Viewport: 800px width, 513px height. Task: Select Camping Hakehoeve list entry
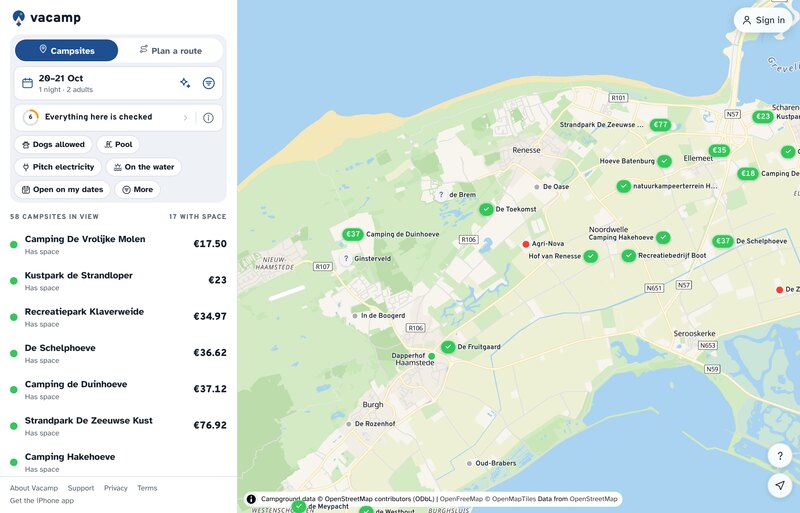[118, 461]
